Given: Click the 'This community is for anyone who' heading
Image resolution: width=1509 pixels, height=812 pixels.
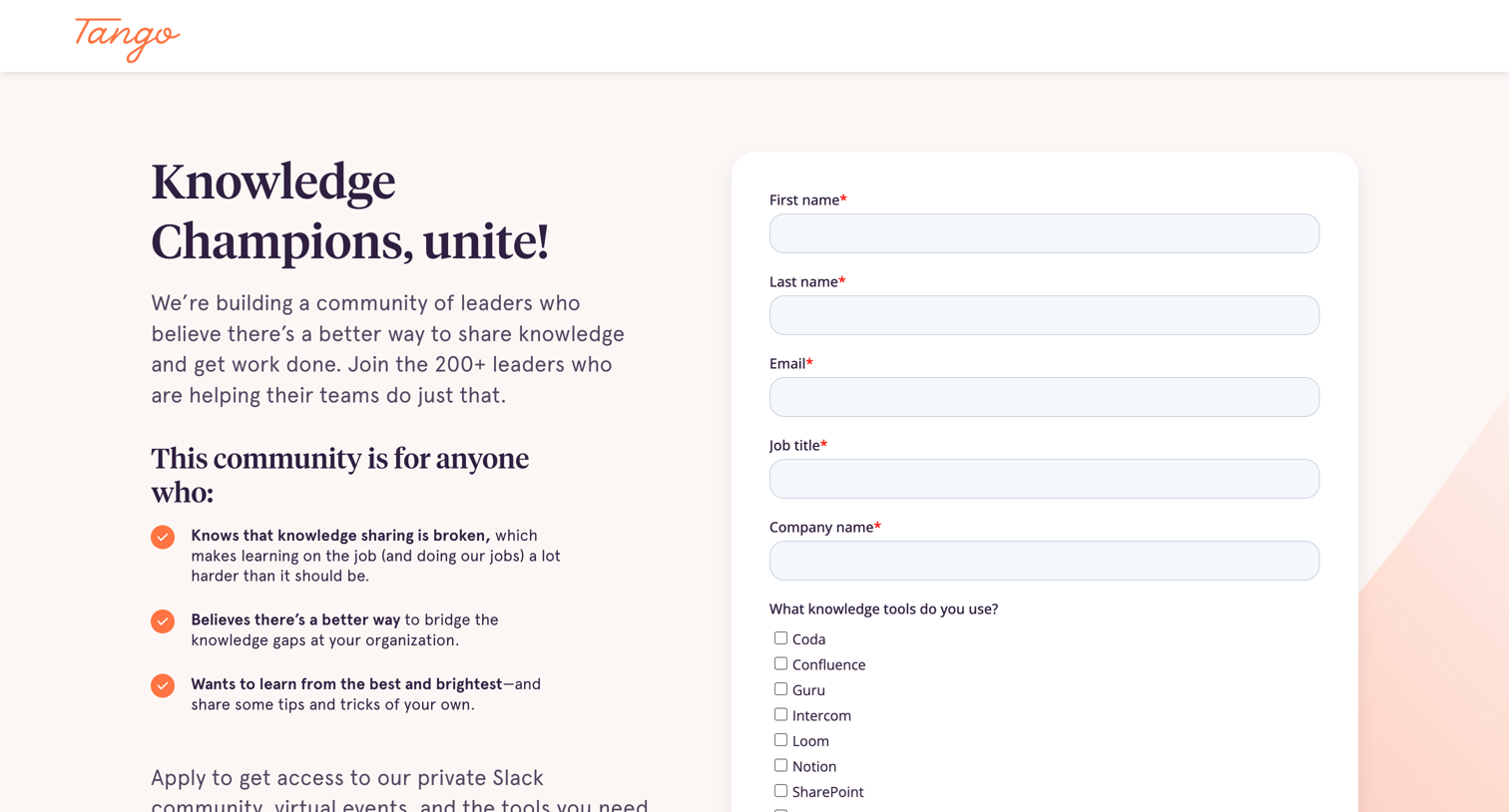Looking at the screenshot, I should point(340,475).
